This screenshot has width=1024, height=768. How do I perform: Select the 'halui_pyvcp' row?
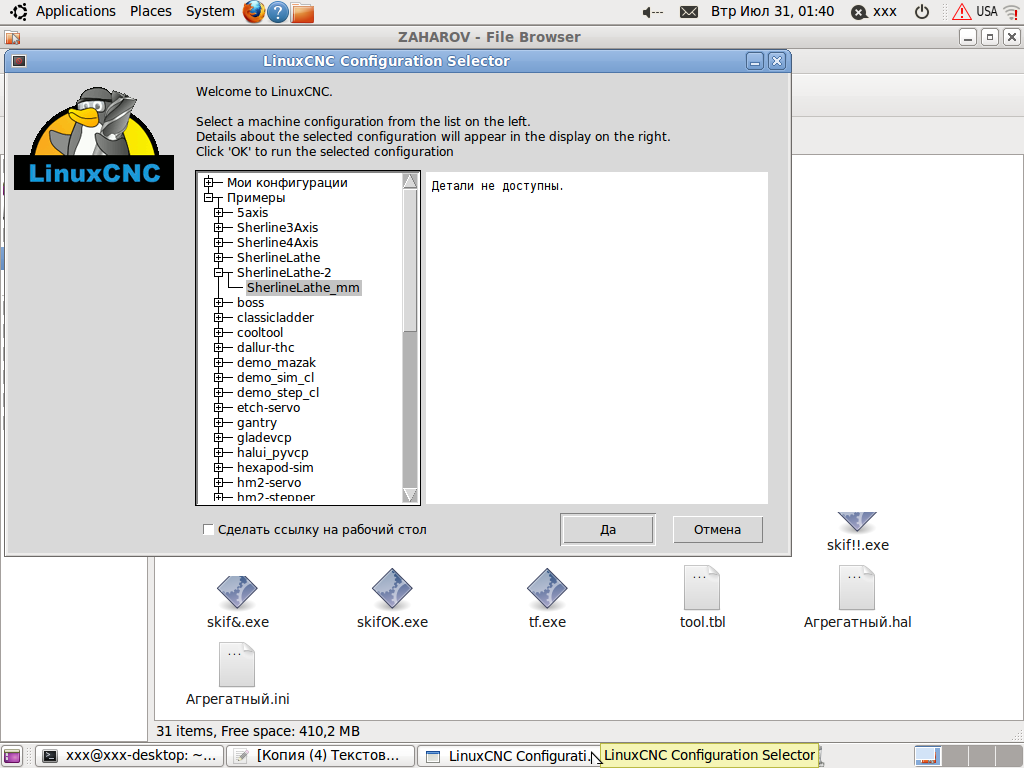pos(272,453)
